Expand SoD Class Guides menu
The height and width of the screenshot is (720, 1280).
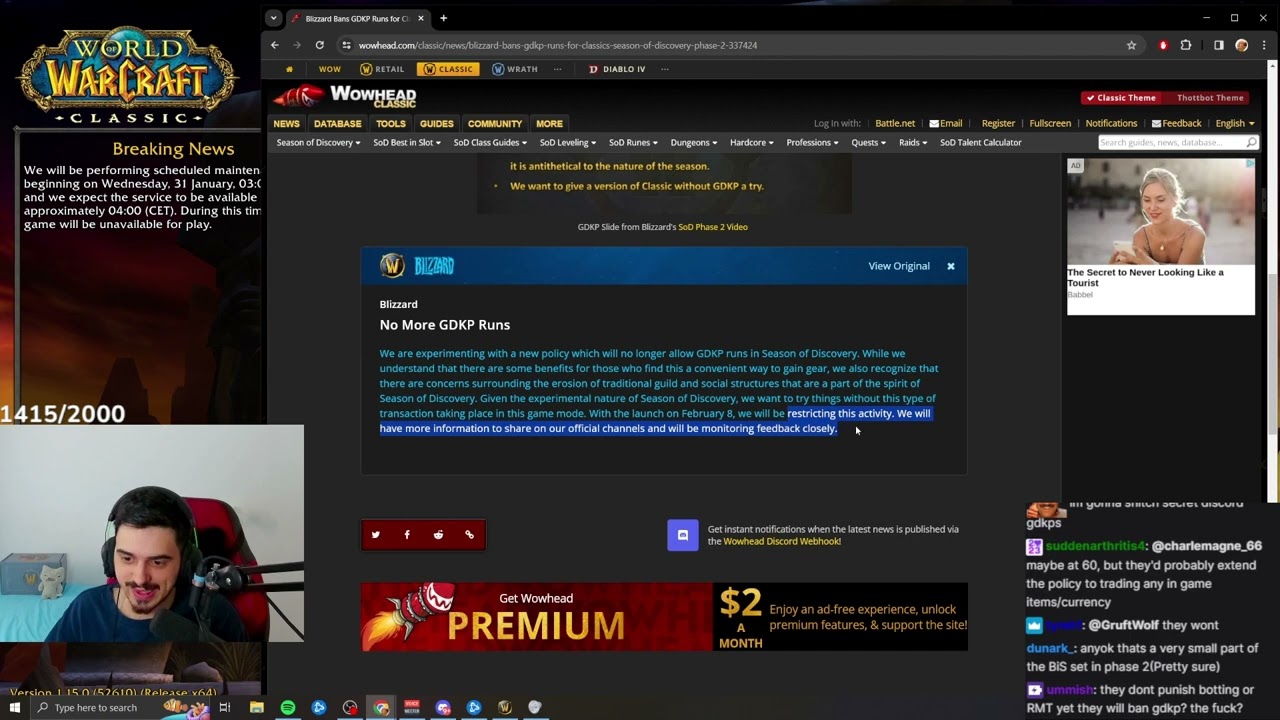490,142
